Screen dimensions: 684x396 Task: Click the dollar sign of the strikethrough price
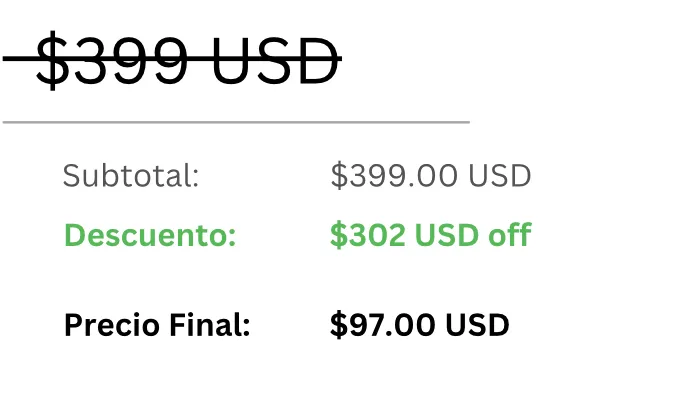tap(53, 60)
